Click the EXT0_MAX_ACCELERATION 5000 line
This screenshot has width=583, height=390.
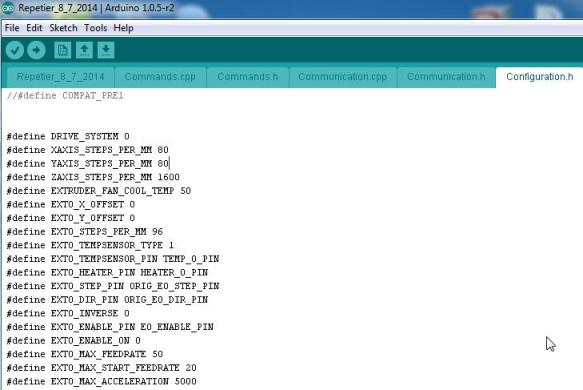coord(102,381)
